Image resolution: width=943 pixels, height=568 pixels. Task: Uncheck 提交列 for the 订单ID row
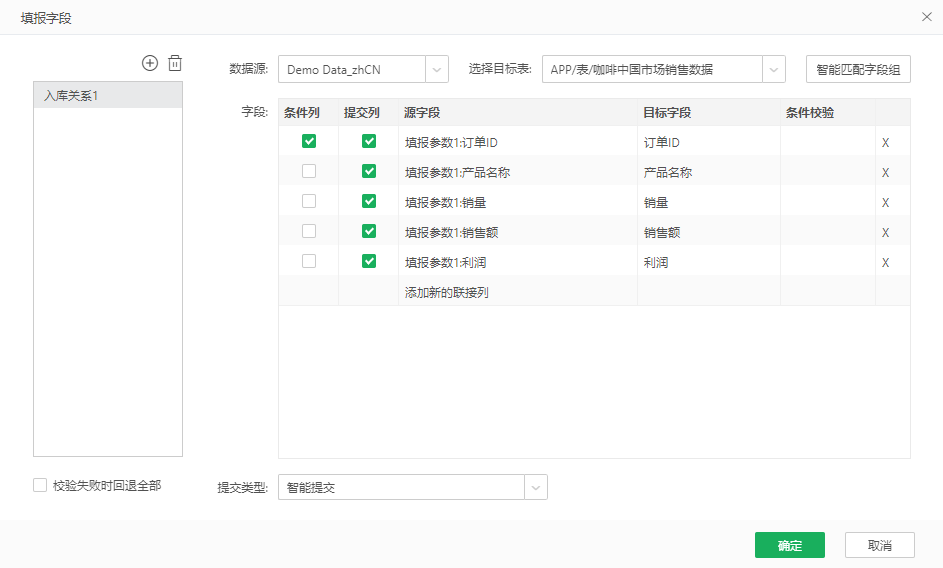click(x=369, y=141)
